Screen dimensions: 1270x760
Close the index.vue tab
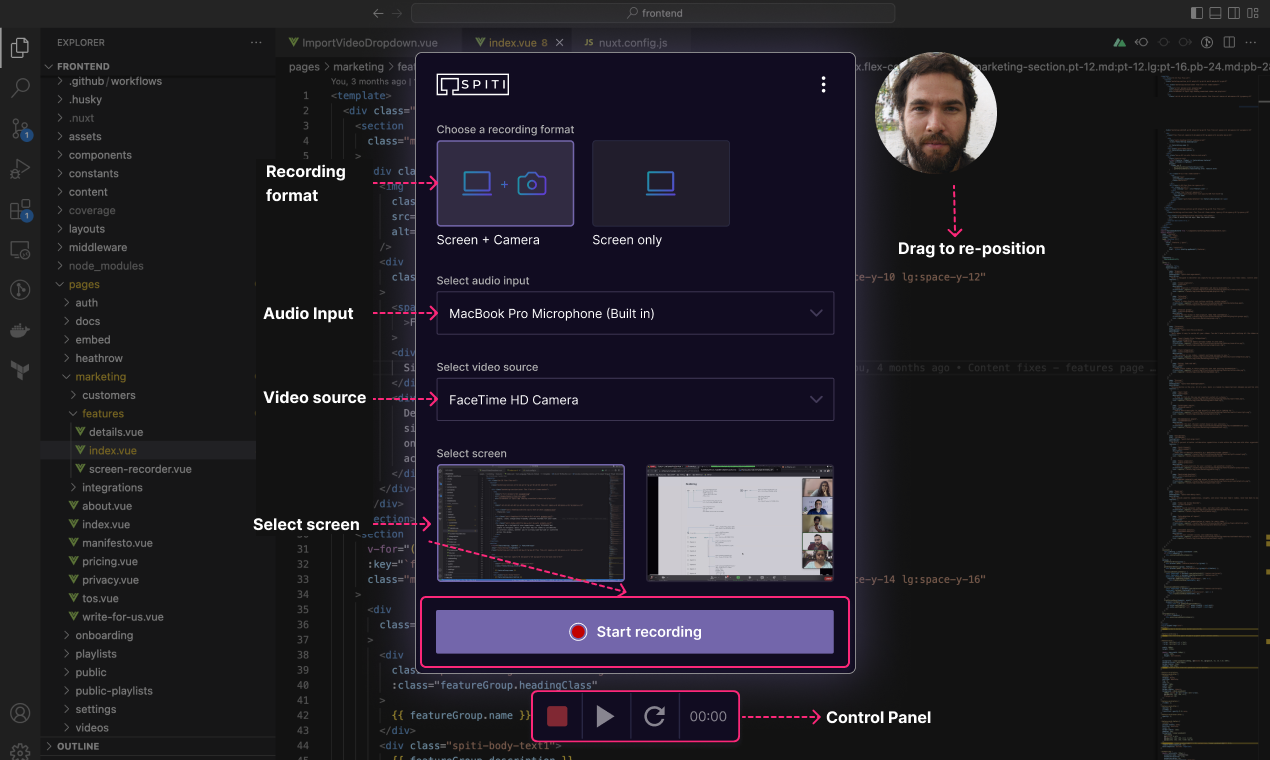tap(560, 43)
